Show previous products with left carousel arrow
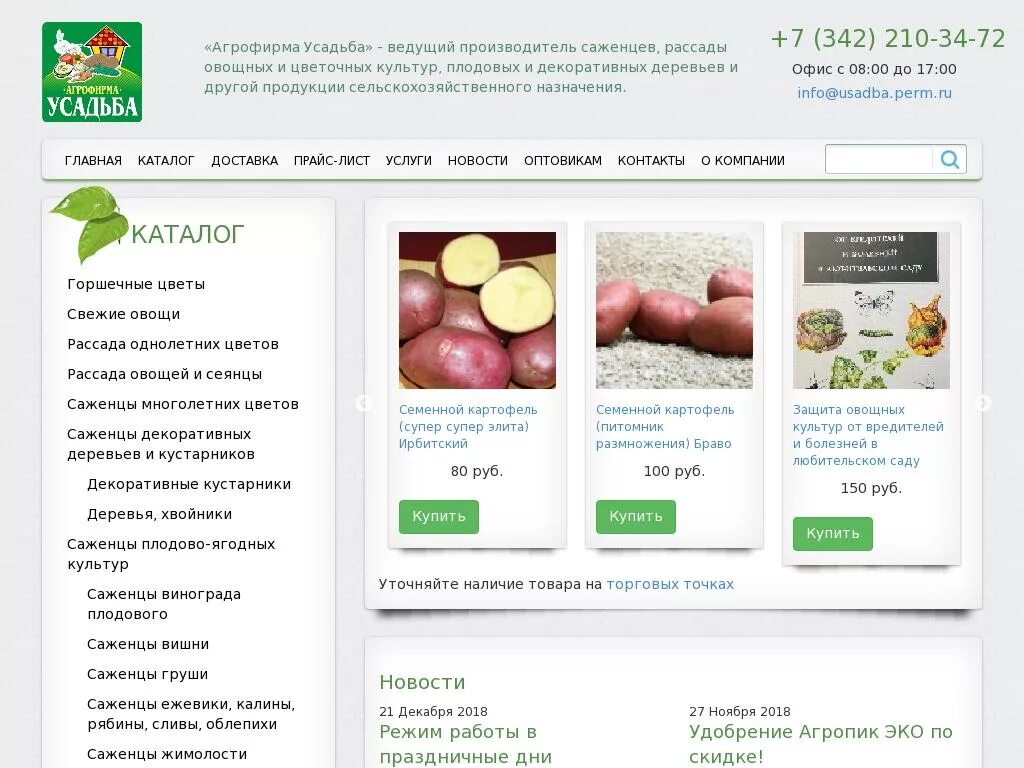 tap(364, 403)
